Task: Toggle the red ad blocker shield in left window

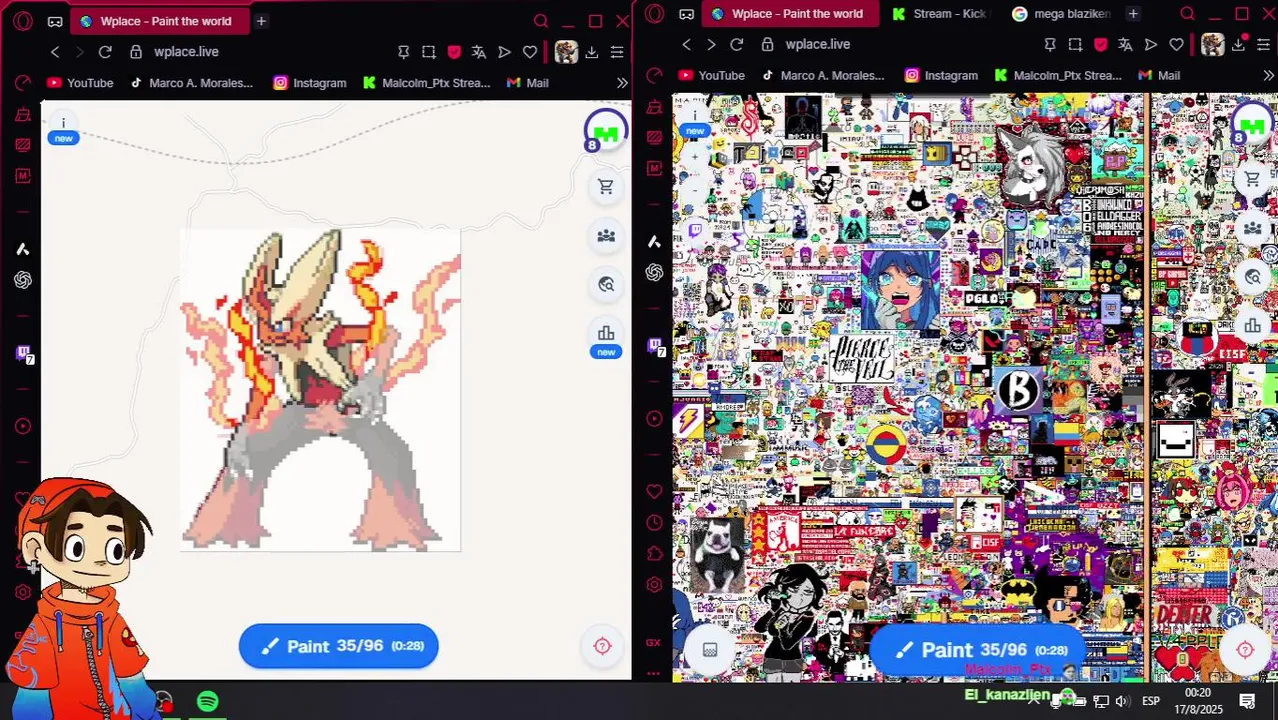Action: tap(454, 52)
